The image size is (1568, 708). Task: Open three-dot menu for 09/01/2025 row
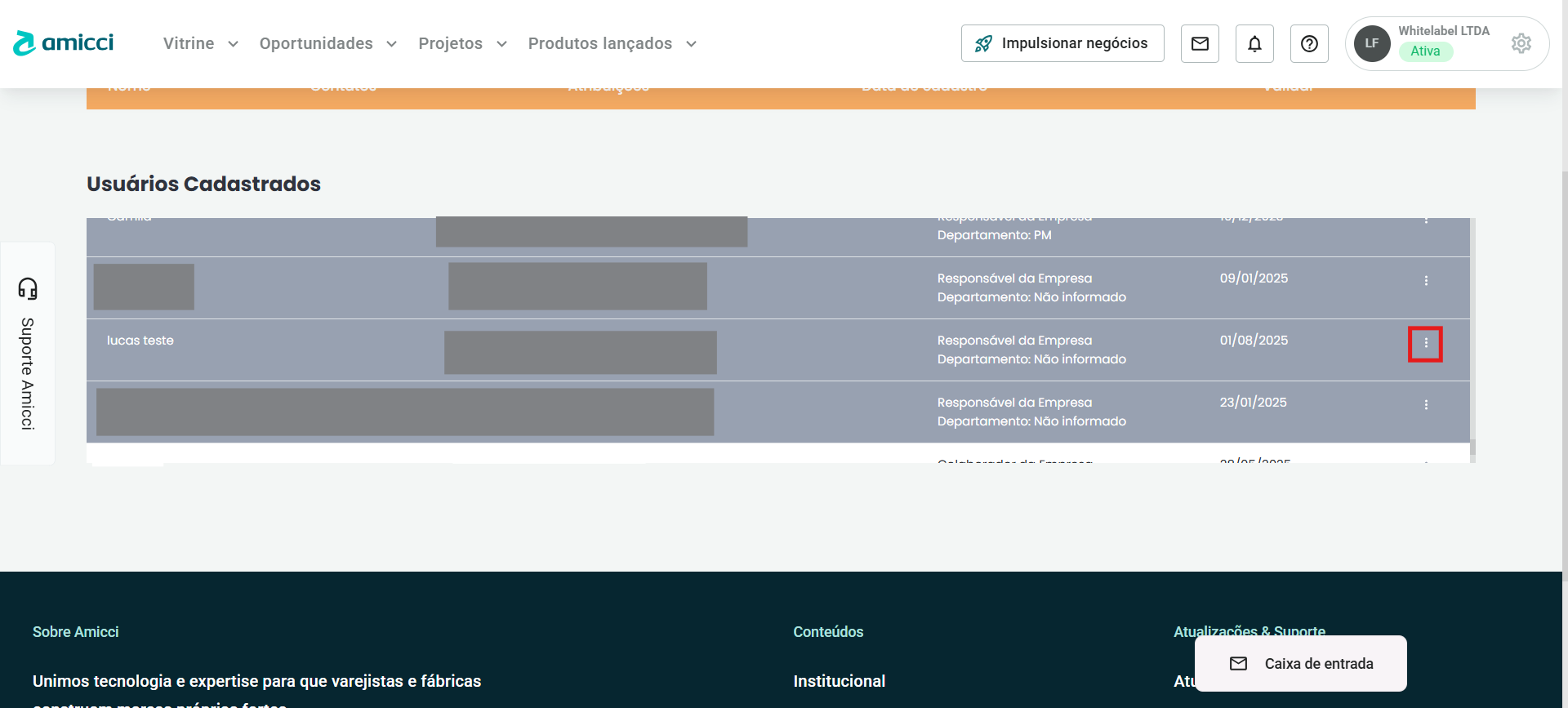(1426, 281)
